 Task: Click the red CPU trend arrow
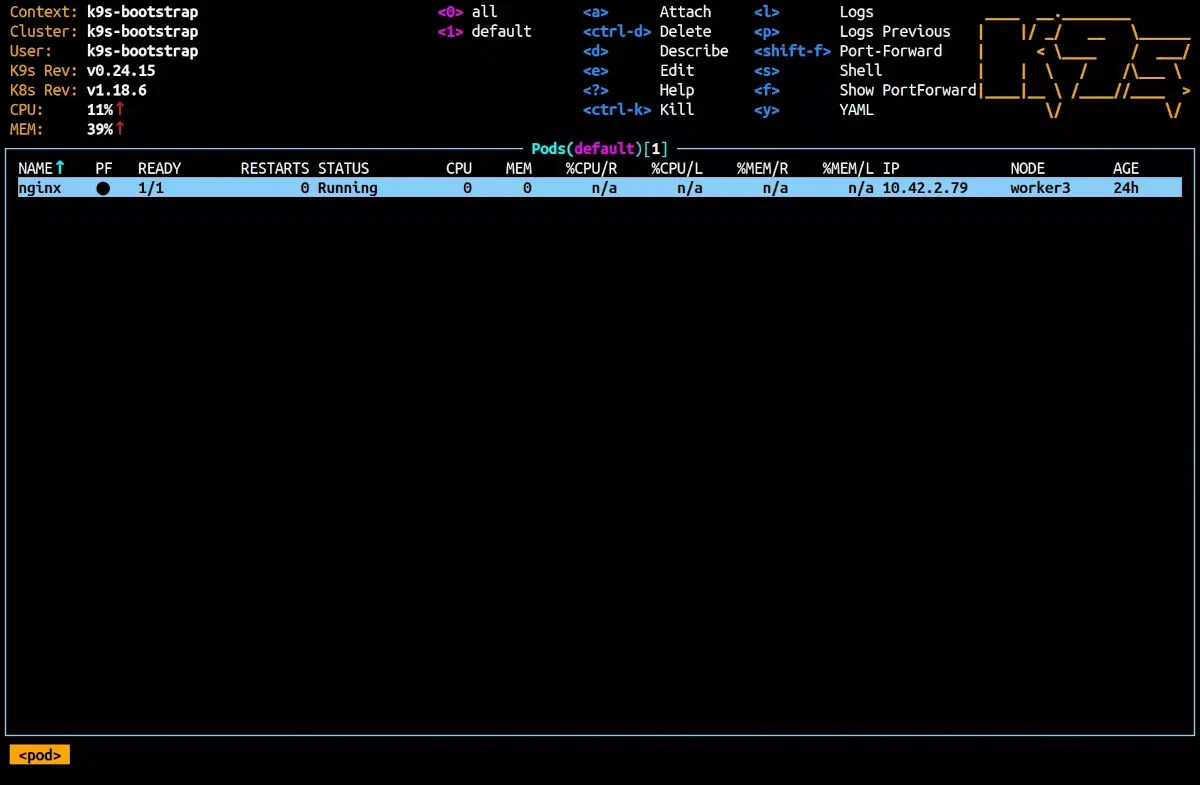(120, 109)
